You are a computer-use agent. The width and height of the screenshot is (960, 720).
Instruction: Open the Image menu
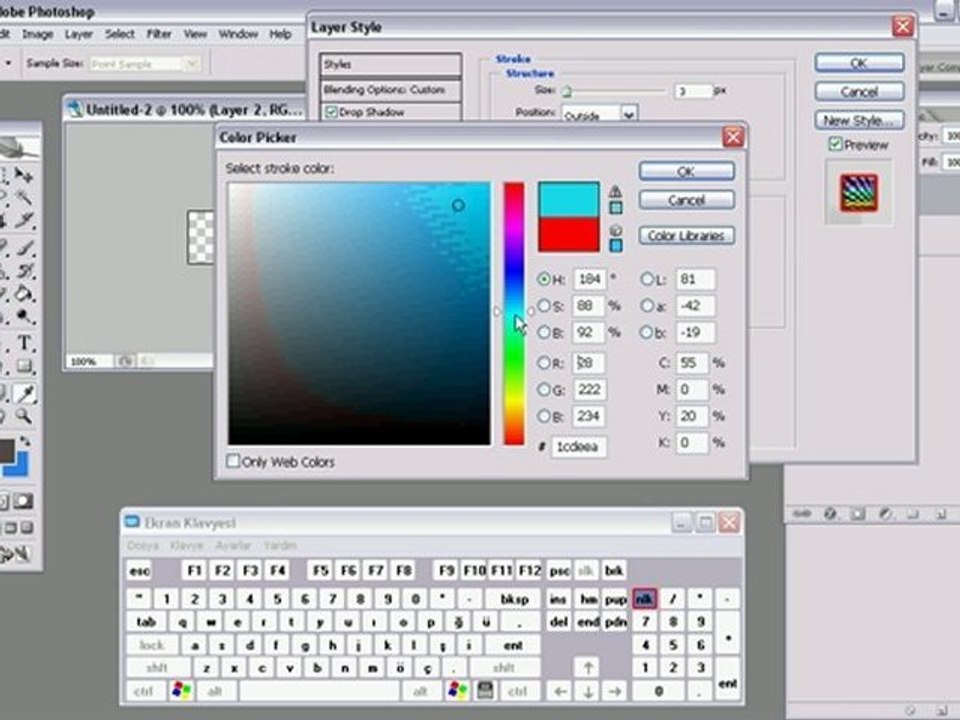click(37, 34)
